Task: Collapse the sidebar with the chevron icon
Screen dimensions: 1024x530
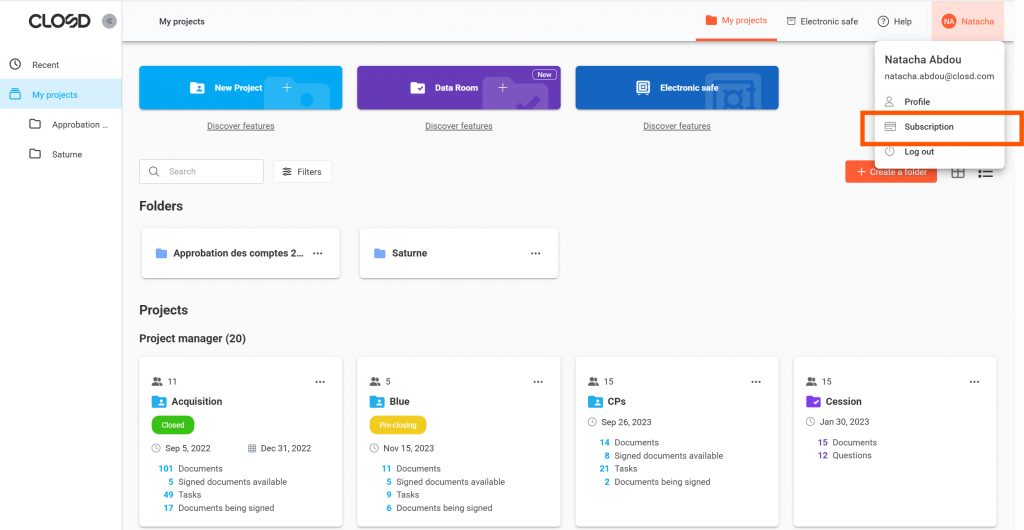Action: pos(109,21)
